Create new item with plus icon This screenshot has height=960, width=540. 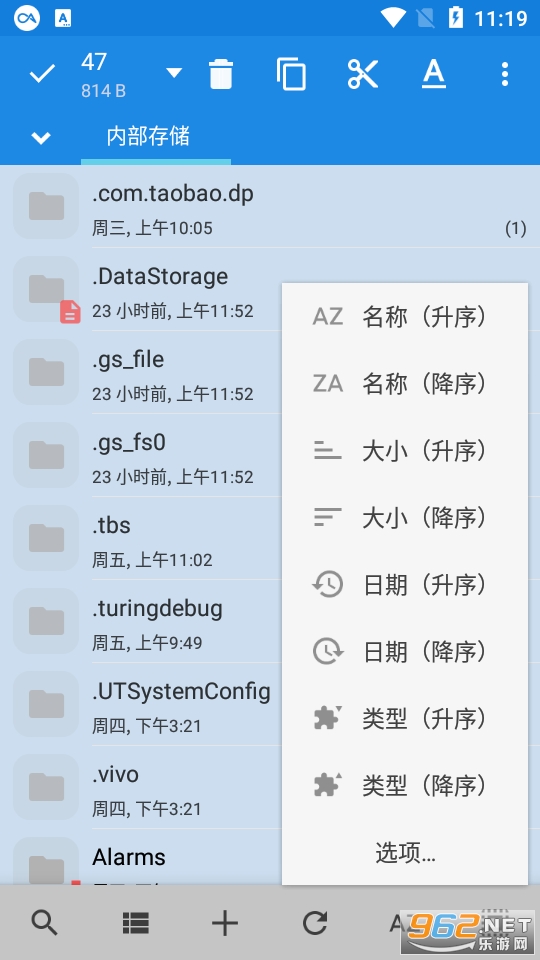pos(225,922)
